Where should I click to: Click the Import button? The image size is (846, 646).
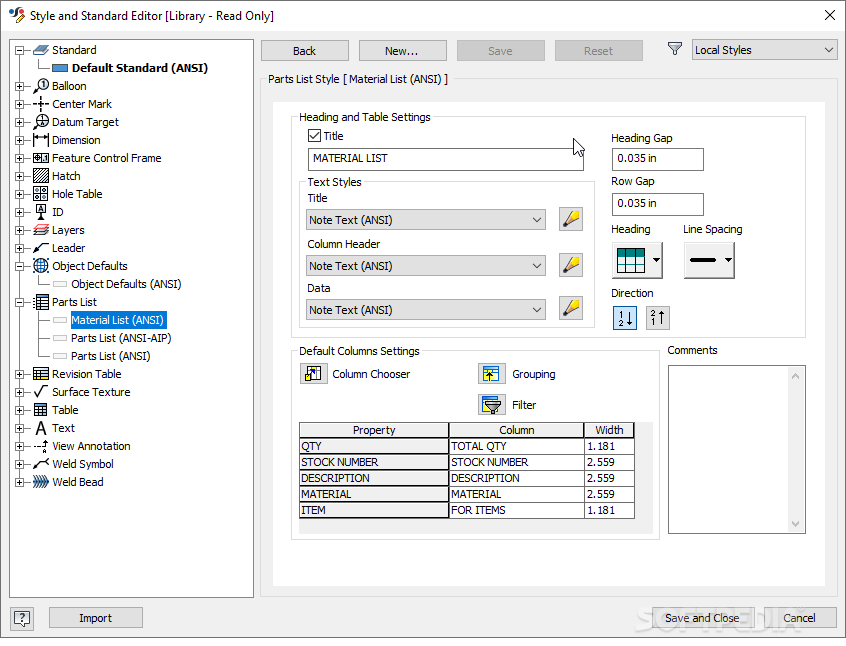(95, 618)
